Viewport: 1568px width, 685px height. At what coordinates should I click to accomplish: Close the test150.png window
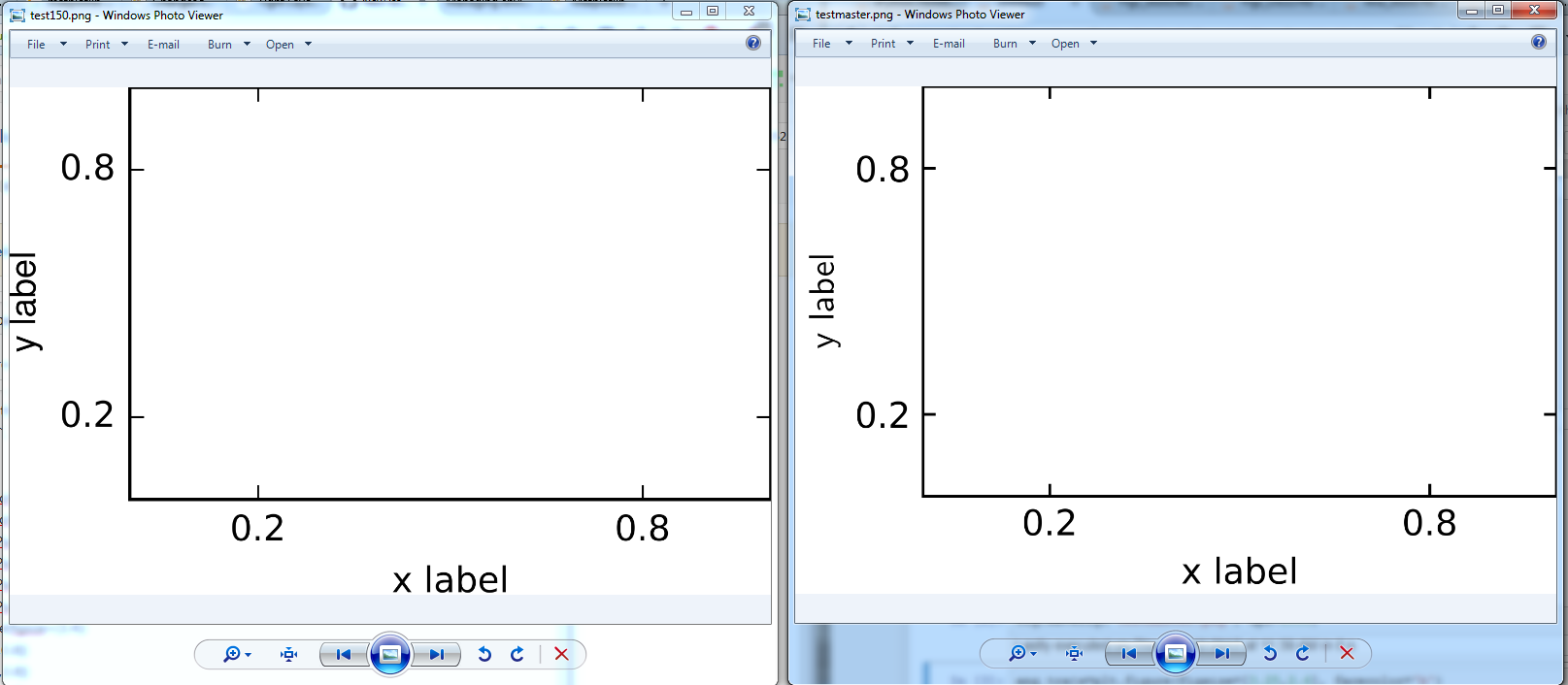749,12
